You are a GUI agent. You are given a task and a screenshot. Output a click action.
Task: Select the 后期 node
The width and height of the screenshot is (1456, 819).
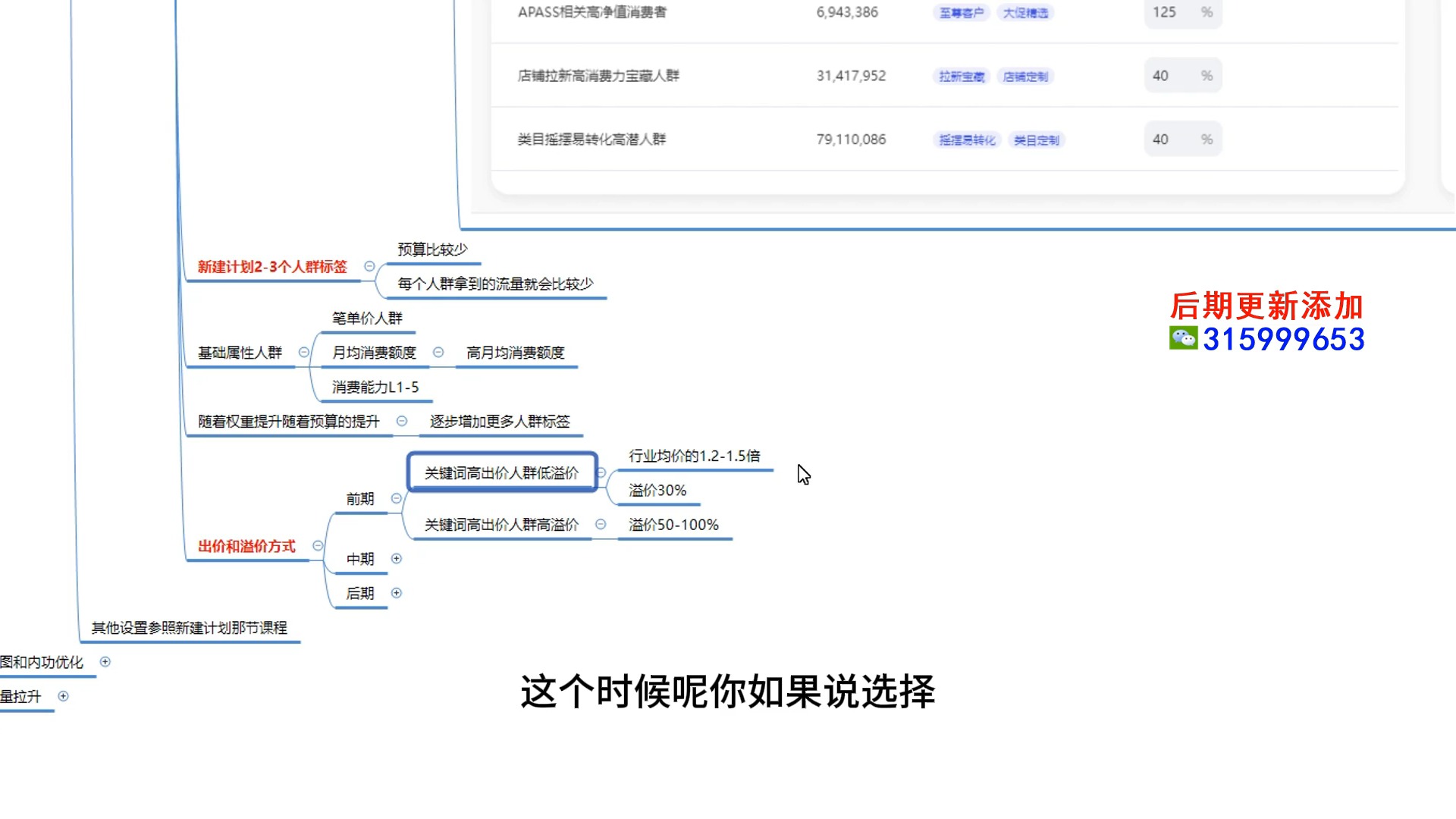click(360, 594)
